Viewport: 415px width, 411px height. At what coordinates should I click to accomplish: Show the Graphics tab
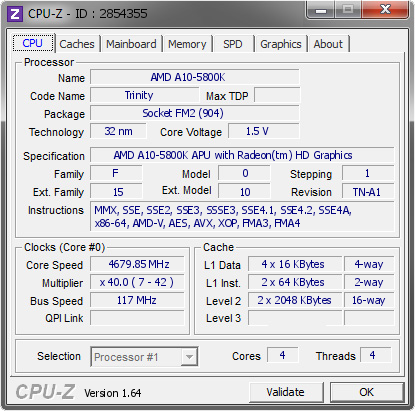[281, 44]
